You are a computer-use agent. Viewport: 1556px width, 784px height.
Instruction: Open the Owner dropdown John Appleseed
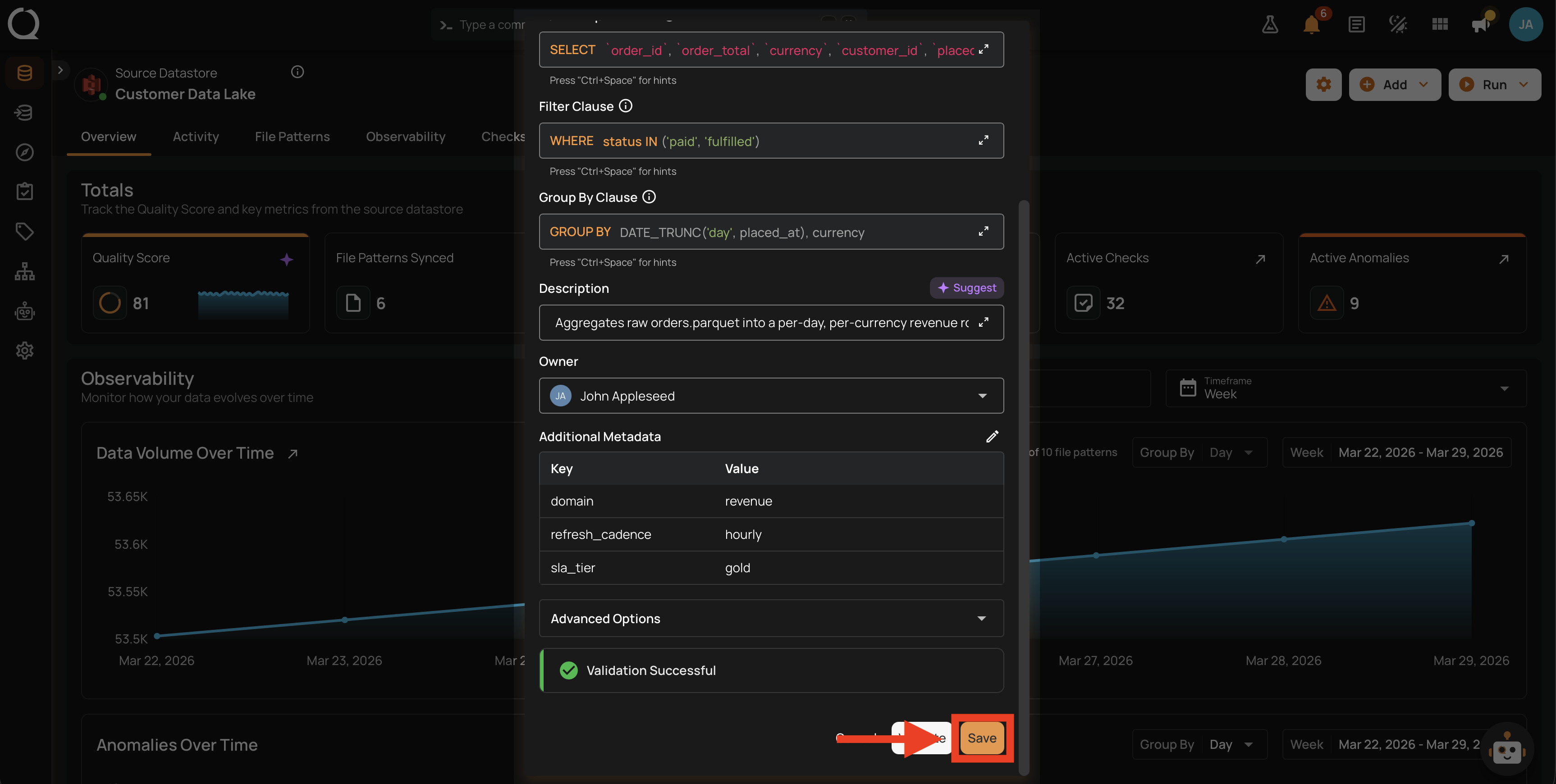coord(771,396)
